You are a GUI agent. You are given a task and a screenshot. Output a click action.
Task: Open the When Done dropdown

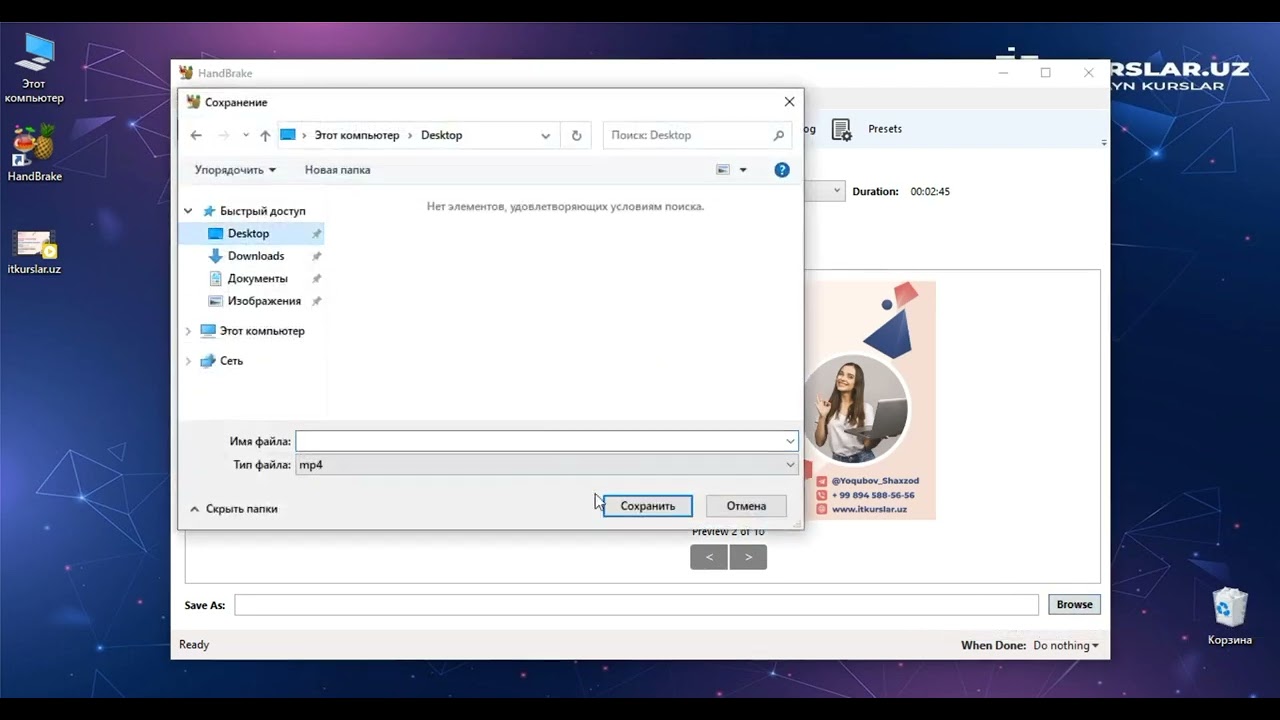tap(1066, 645)
